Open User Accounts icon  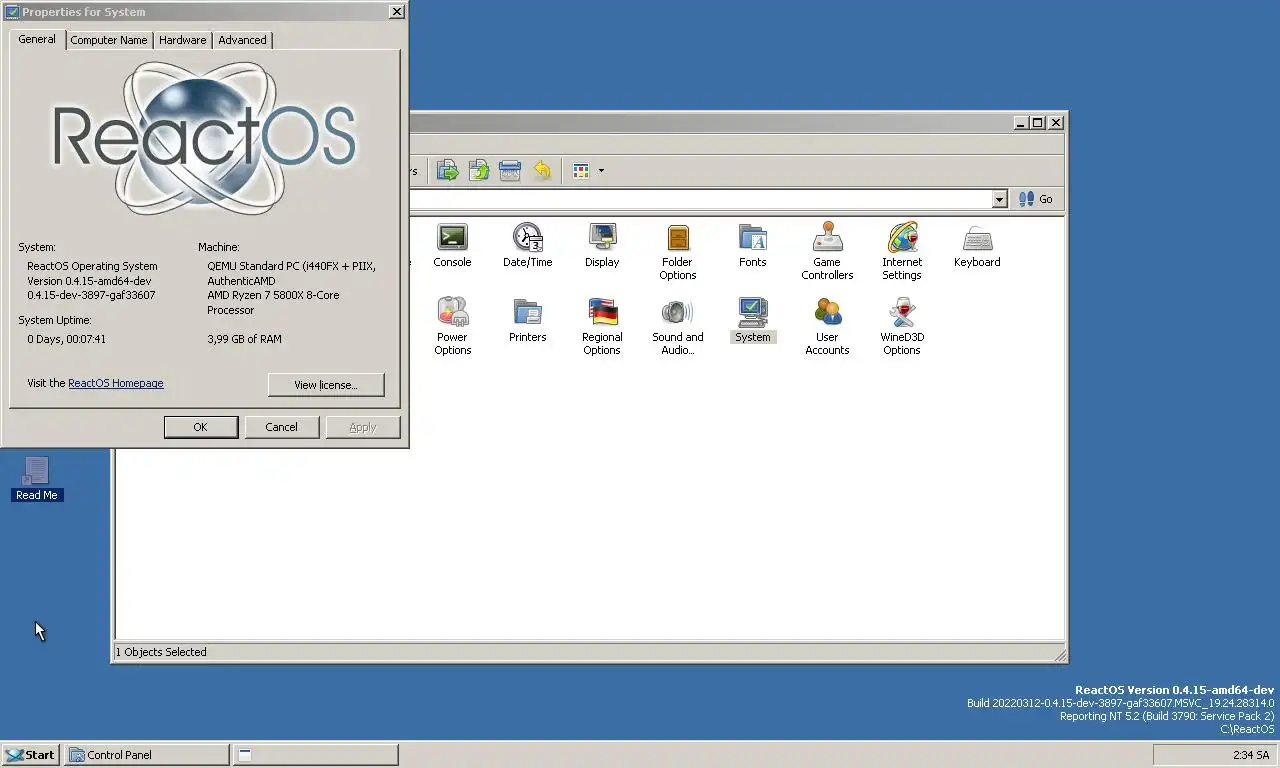click(827, 326)
